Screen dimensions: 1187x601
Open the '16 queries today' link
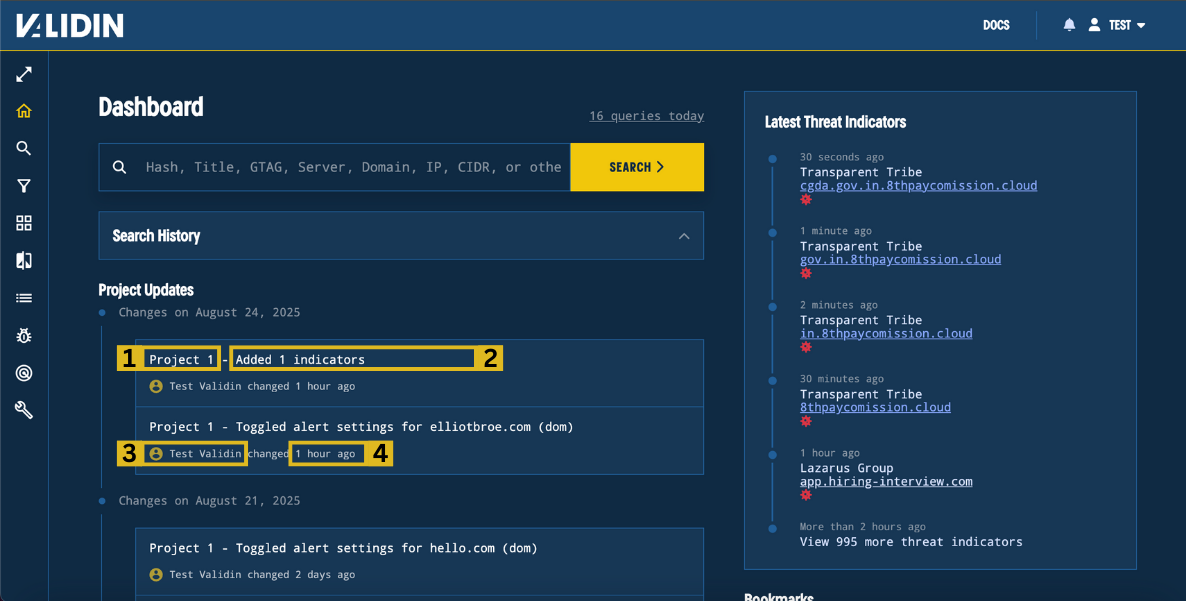coord(646,116)
